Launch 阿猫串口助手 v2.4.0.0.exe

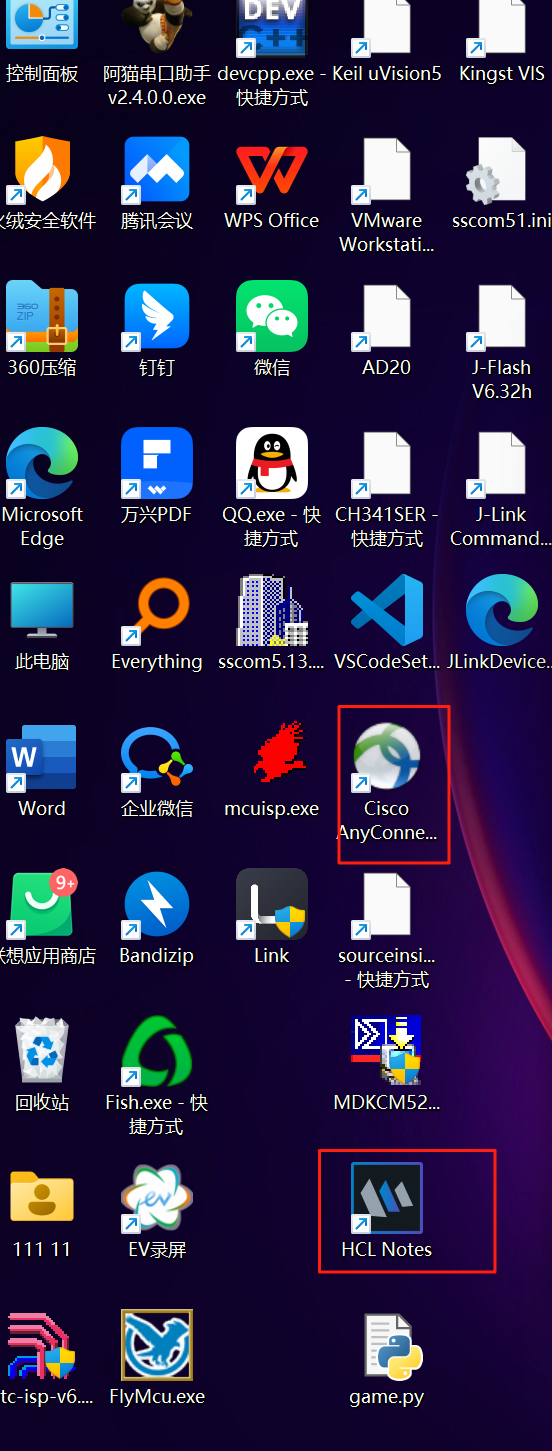pos(157,26)
